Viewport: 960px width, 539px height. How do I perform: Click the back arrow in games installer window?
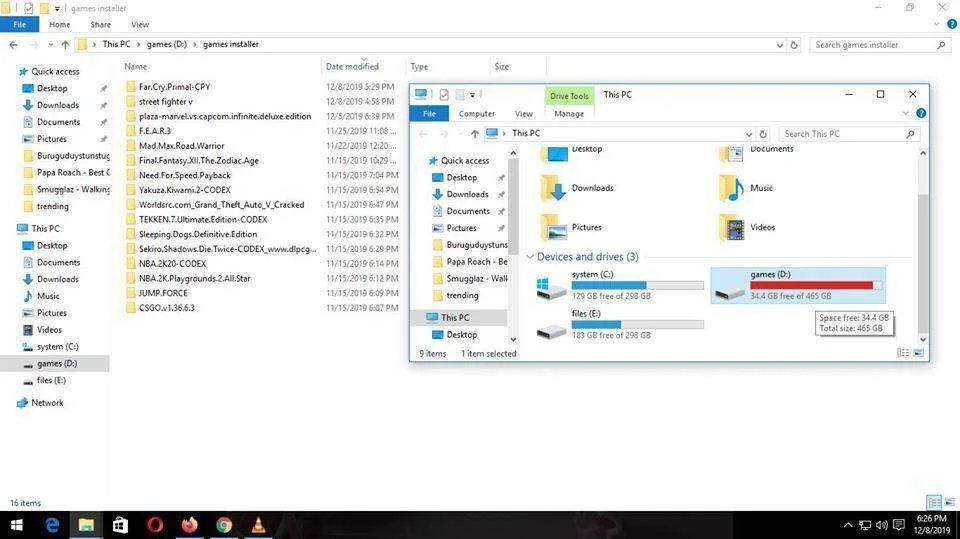13,45
